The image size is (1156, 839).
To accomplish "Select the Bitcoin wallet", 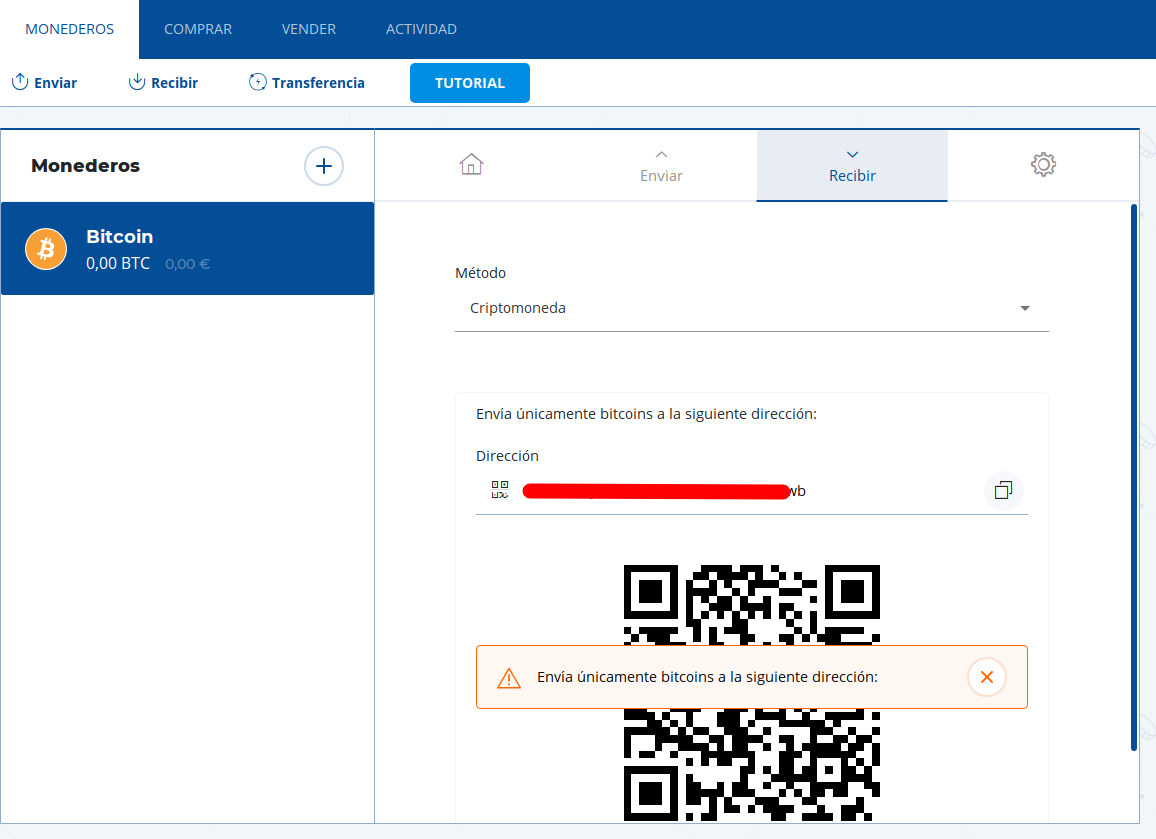I will click(x=187, y=248).
